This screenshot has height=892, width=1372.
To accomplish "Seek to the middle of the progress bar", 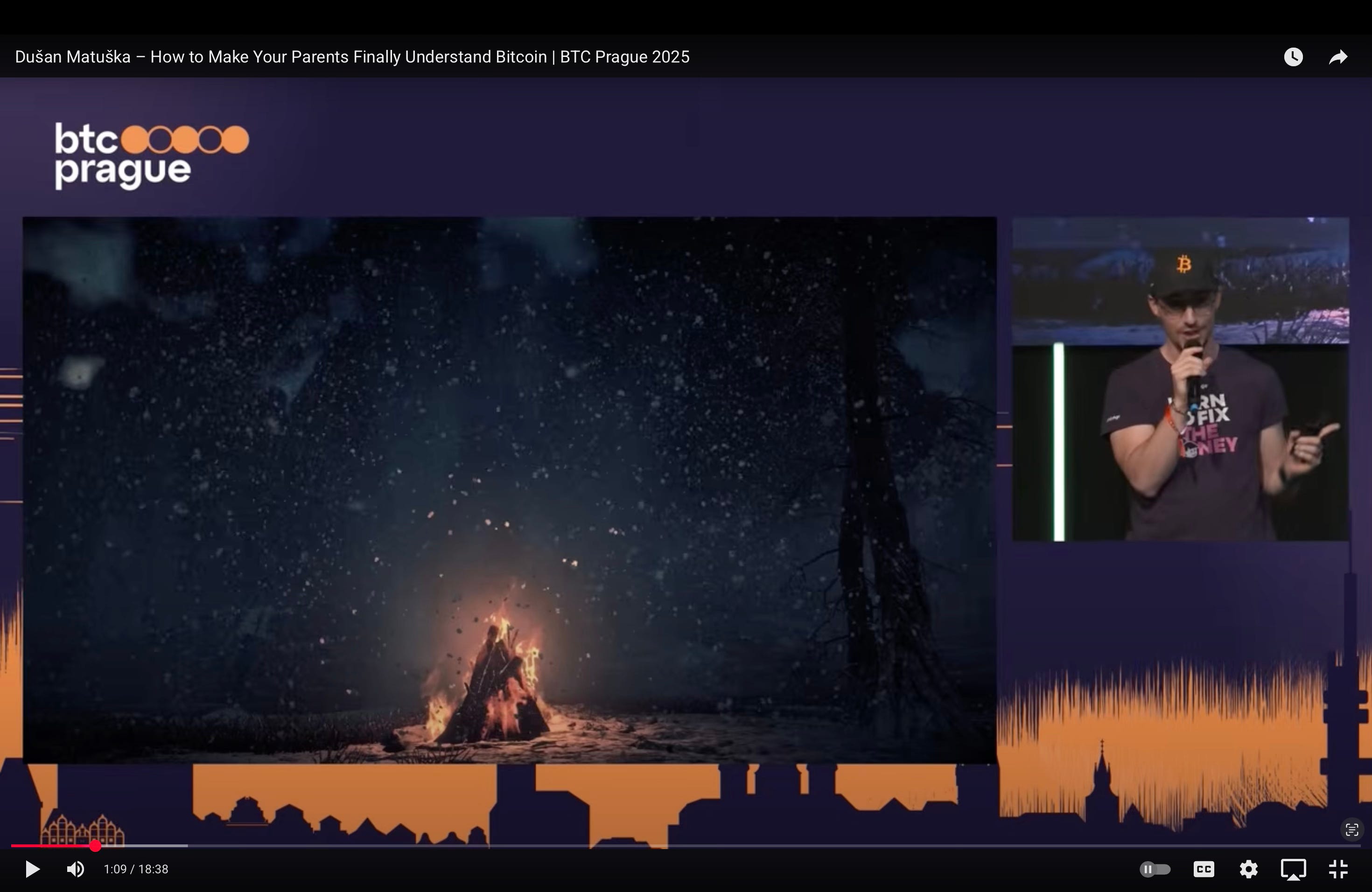I will tap(686, 846).
